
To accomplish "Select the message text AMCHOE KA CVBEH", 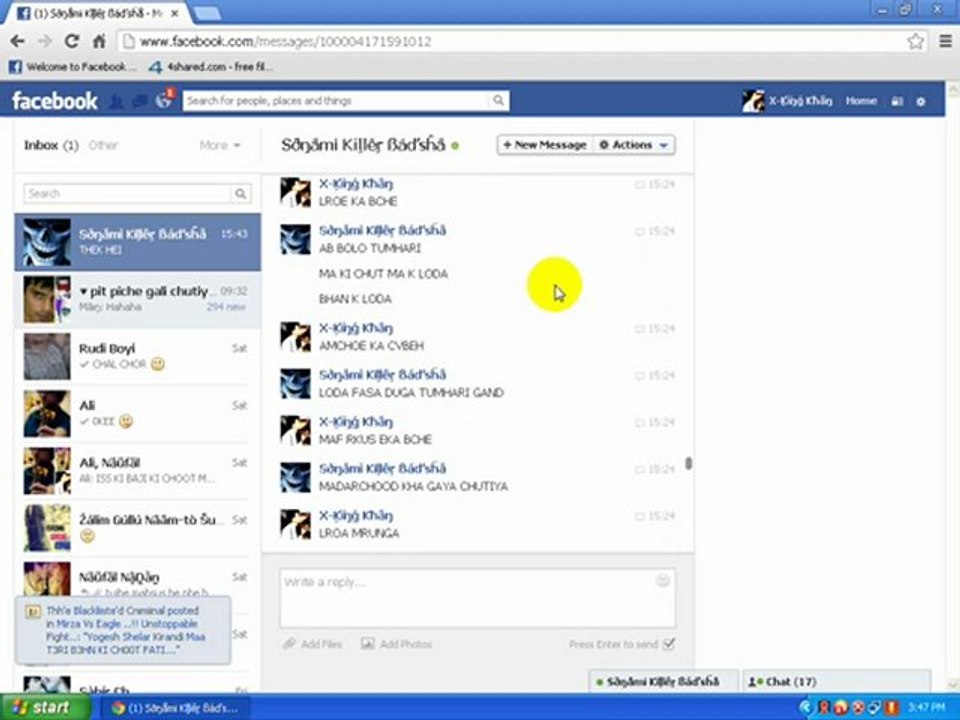I will [x=371, y=346].
